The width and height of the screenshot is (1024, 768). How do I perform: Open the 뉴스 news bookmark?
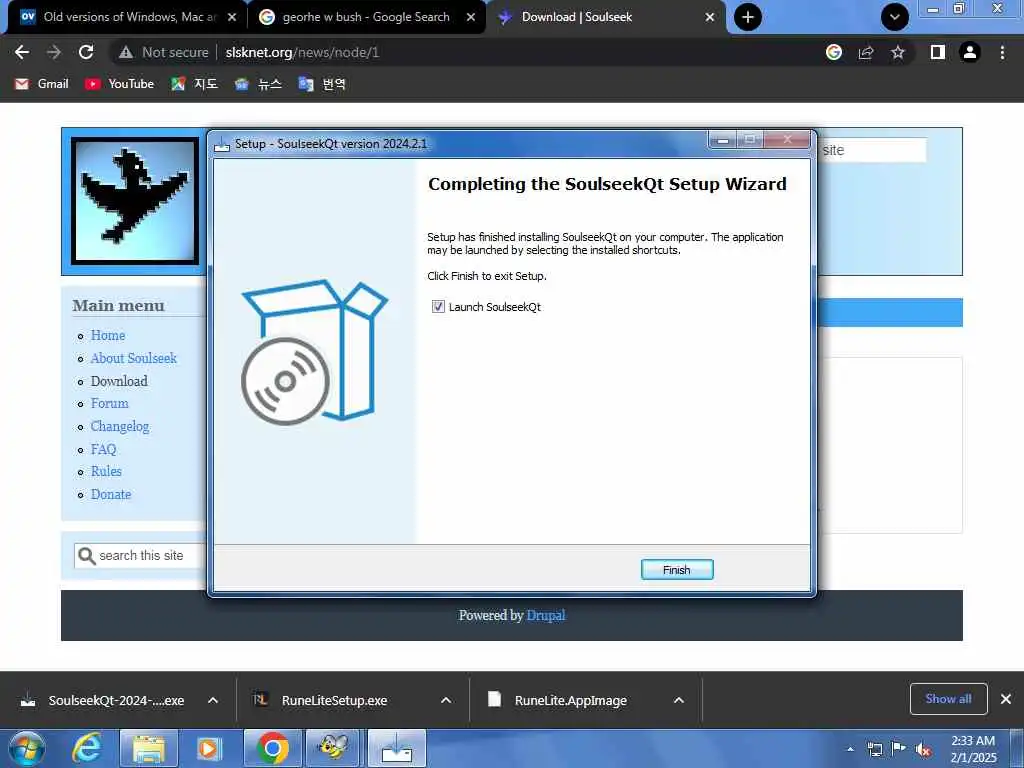click(259, 84)
